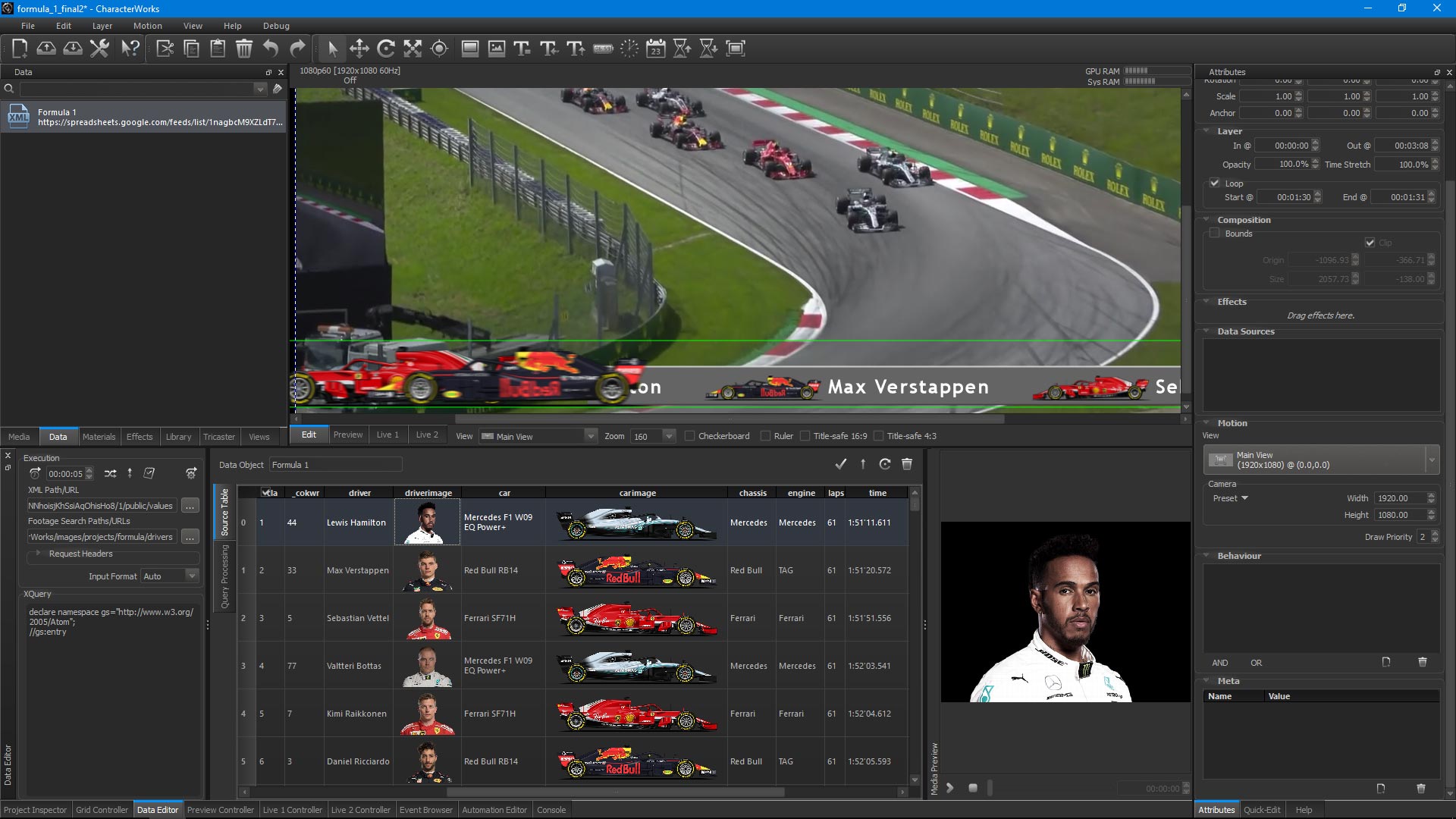The height and width of the screenshot is (819, 1456).
Task: Refresh the Data Object with reload icon
Action: tap(884, 464)
